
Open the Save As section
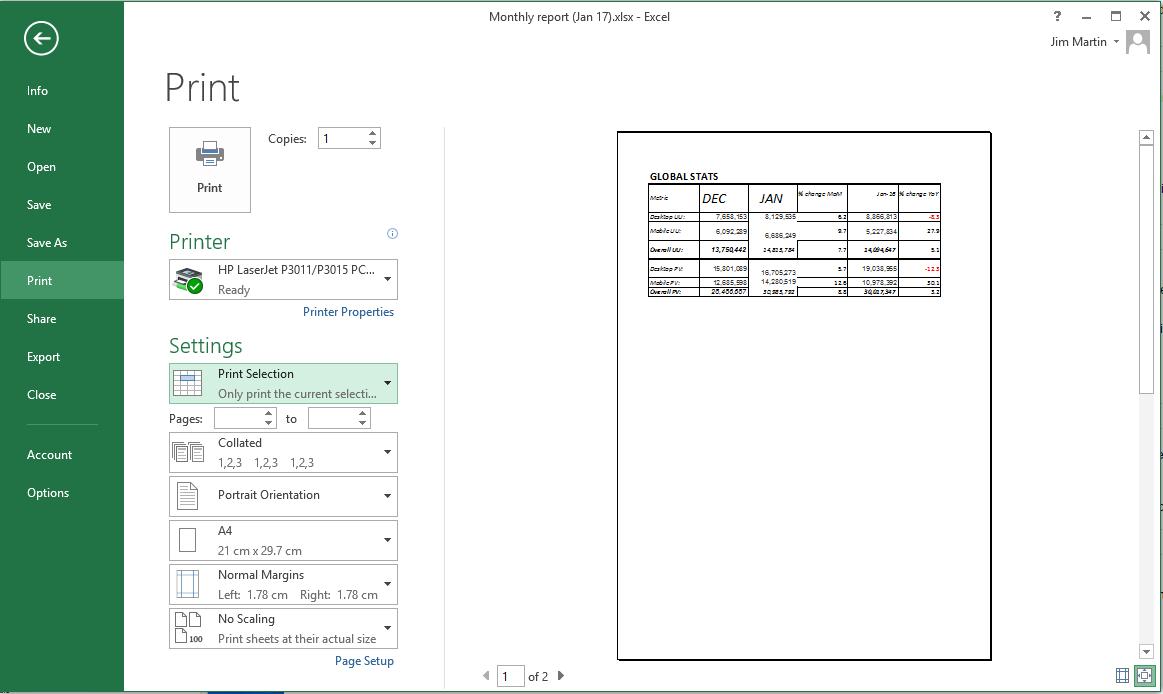point(48,242)
